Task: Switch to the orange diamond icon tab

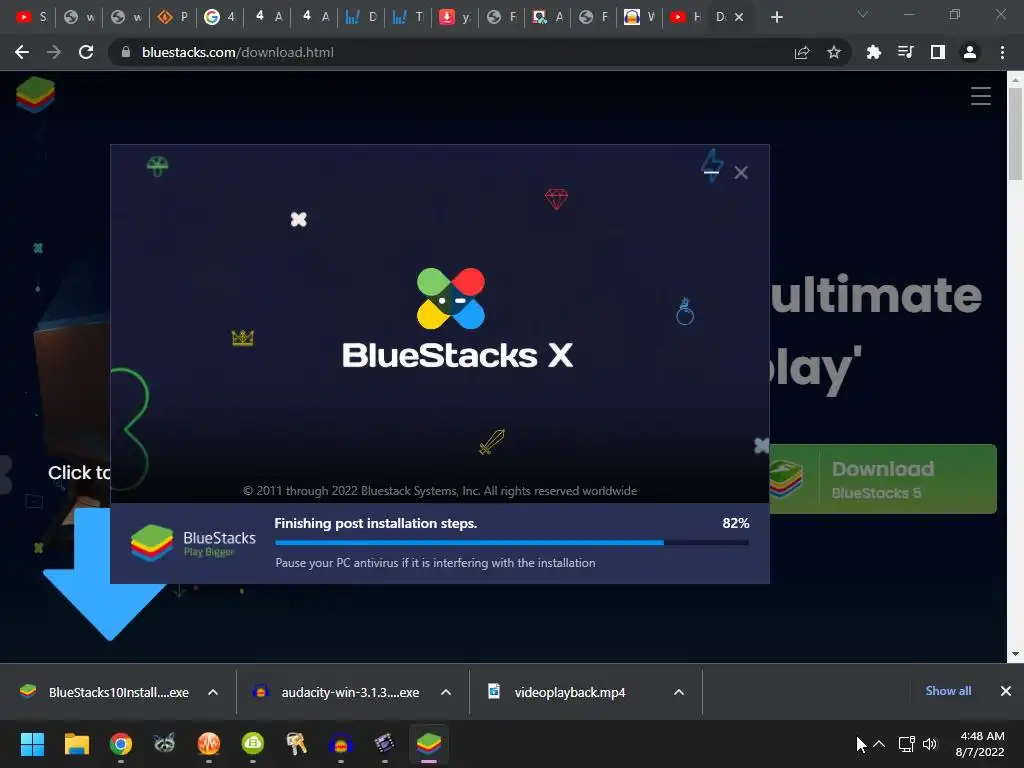Action: coord(172,17)
